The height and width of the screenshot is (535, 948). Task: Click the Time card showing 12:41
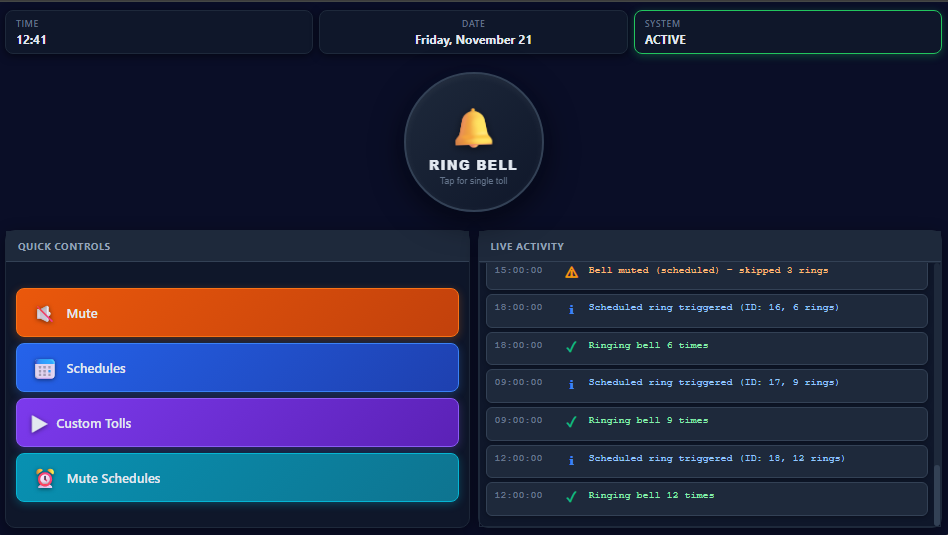click(x=158, y=32)
